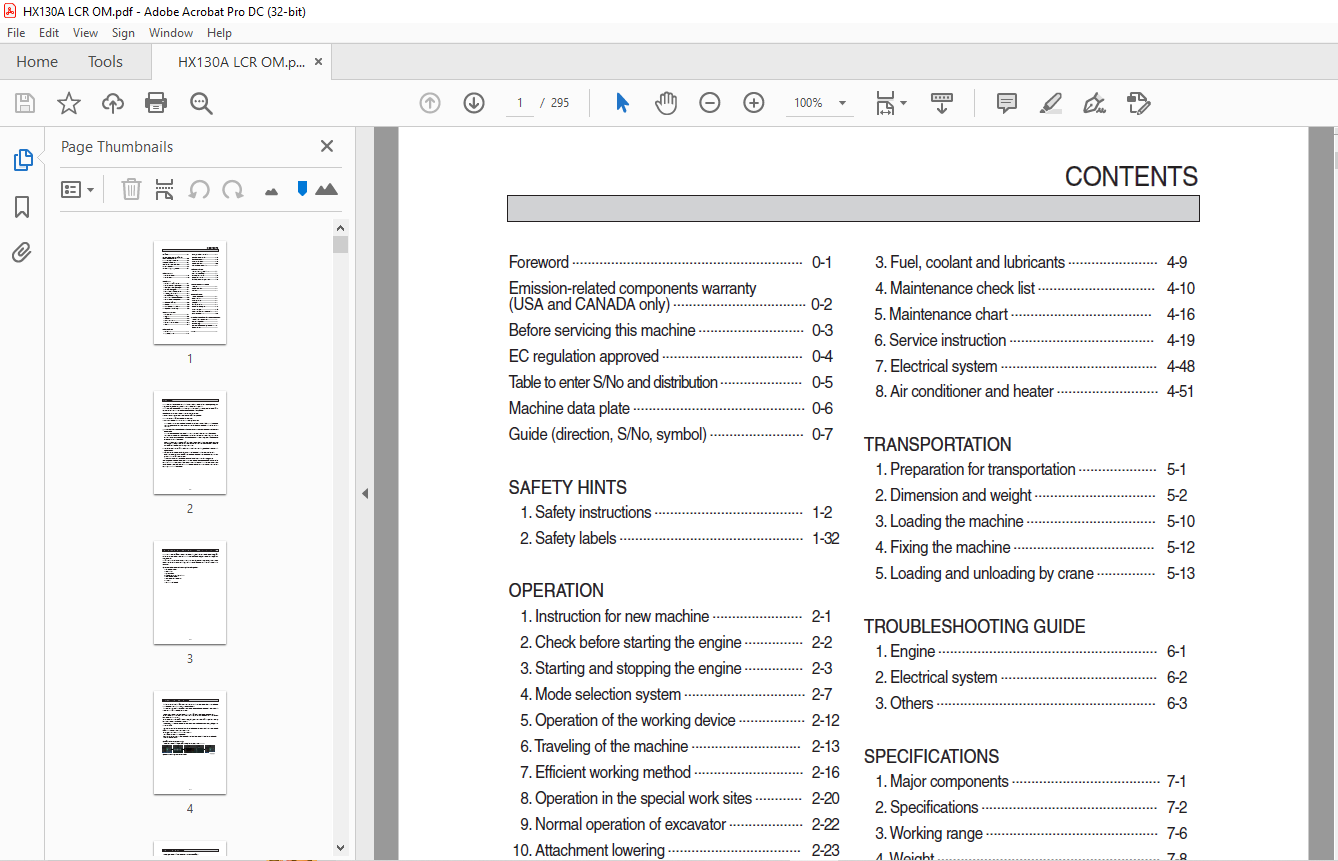Activate the Hand pan tool
Screen dimensions: 1338x861
click(x=666, y=103)
